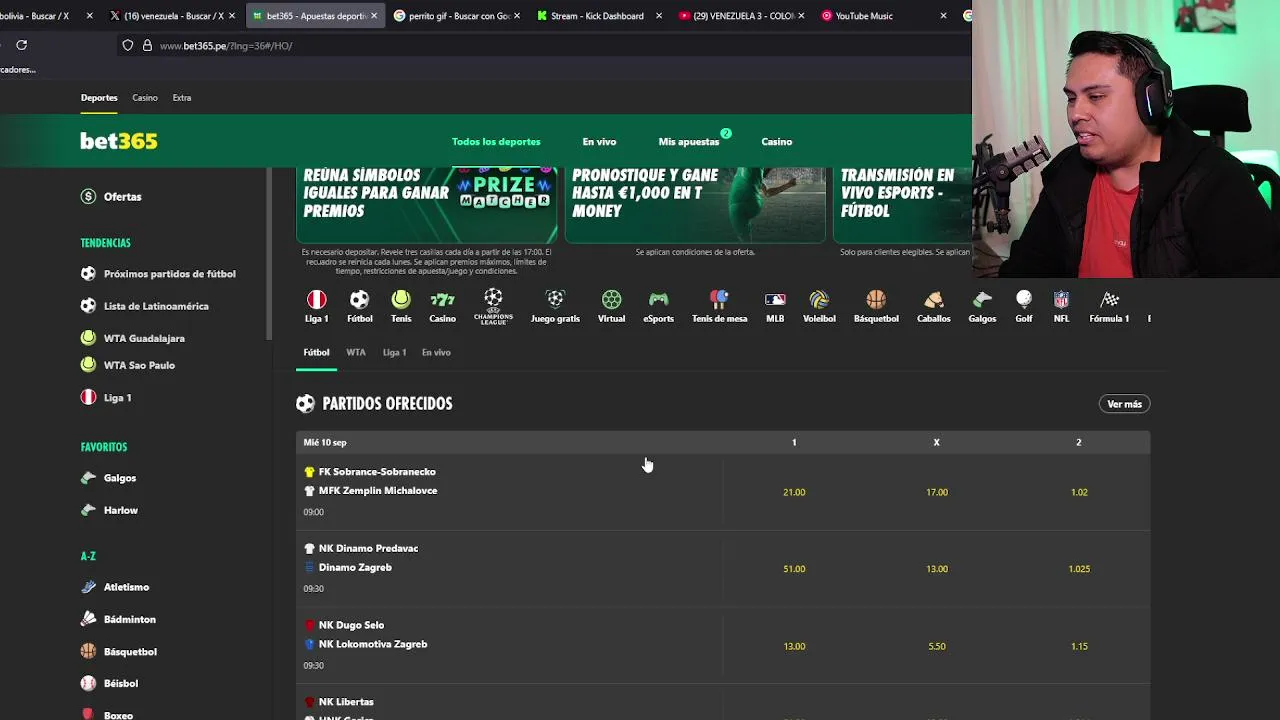The height and width of the screenshot is (720, 1280).
Task: Open Mis apuestas in header
Action: click(689, 142)
